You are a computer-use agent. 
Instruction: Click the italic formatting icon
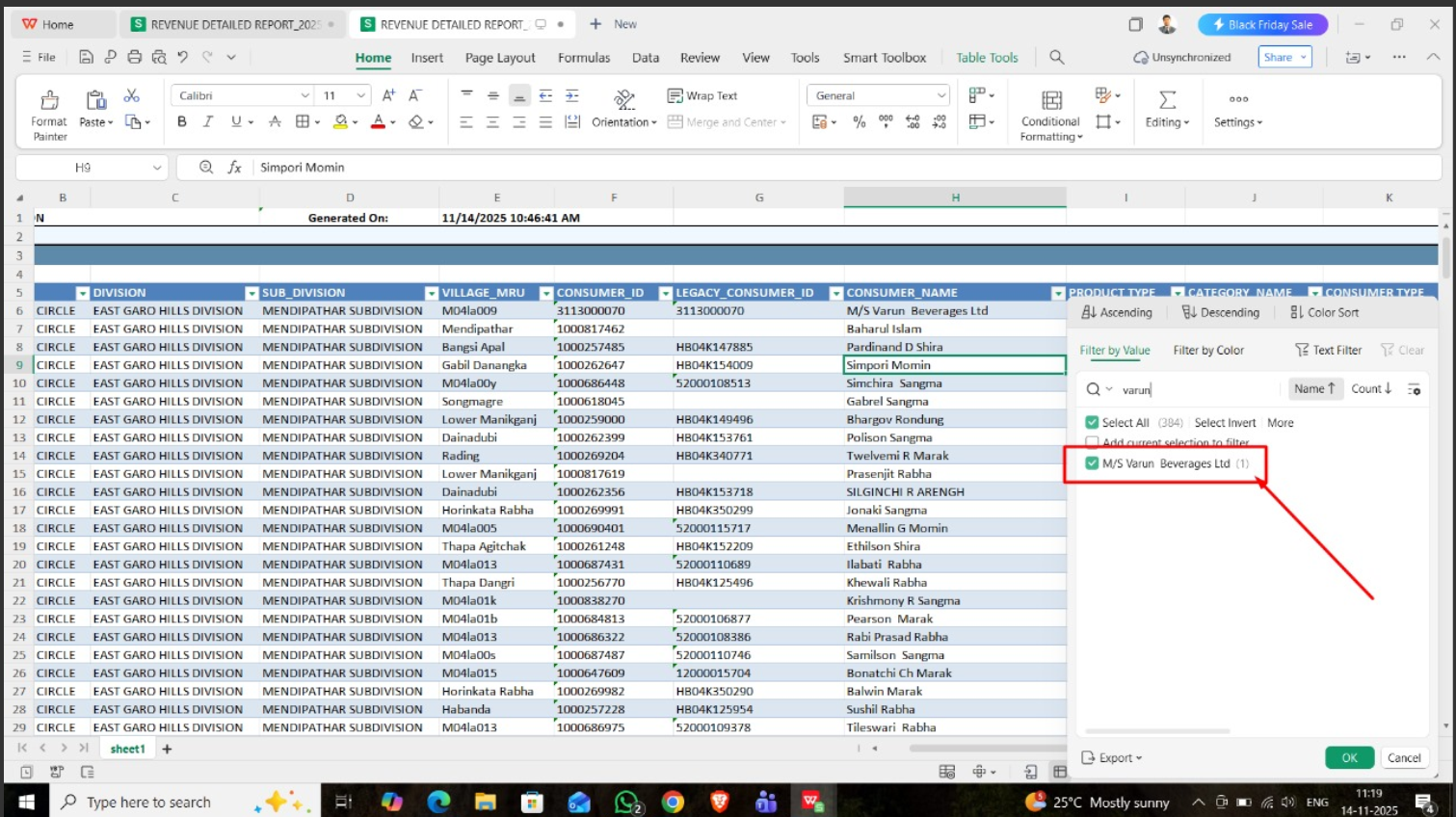tap(208, 121)
